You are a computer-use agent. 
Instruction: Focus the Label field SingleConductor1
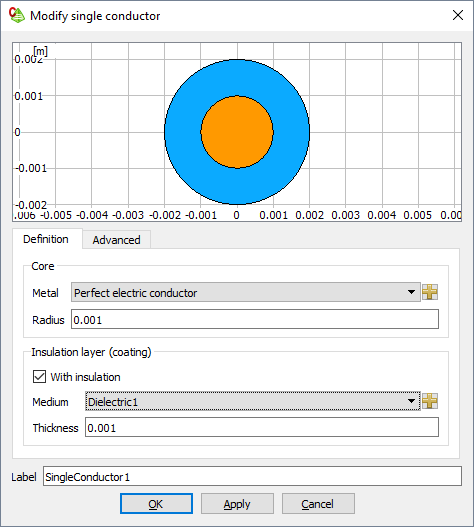click(x=252, y=477)
